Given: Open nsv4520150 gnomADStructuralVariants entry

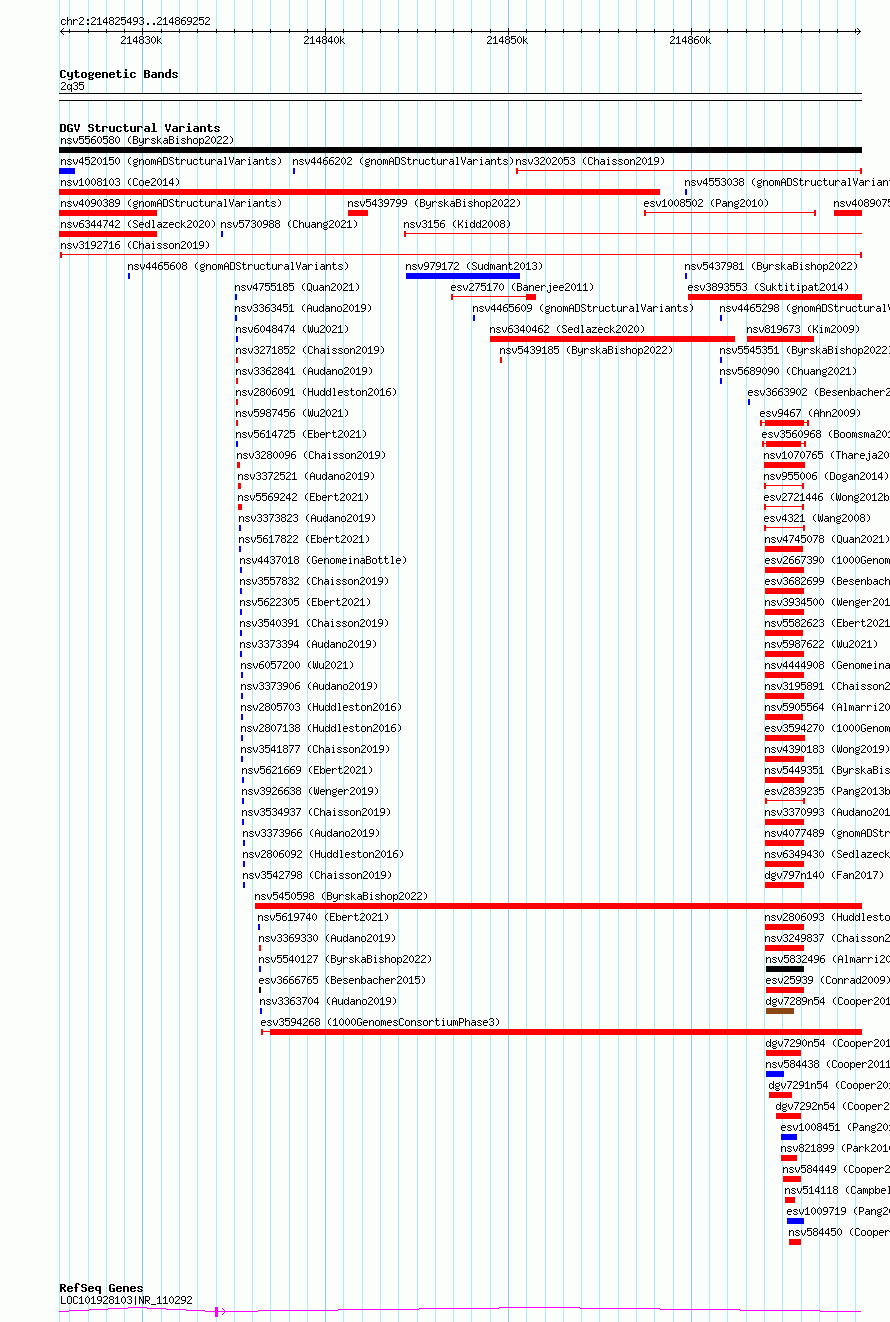Looking at the screenshot, I should coord(171,161).
